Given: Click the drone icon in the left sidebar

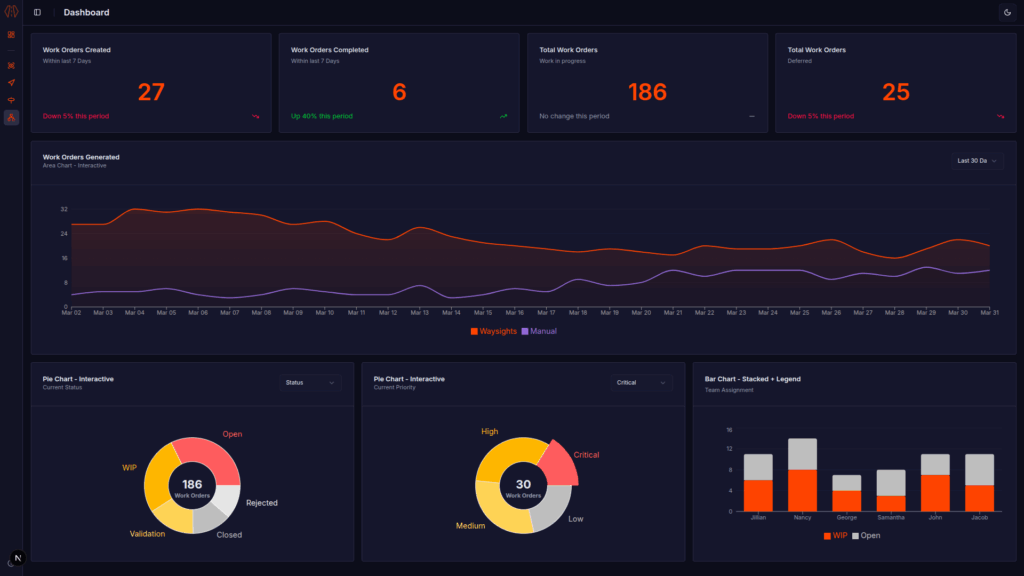Looking at the screenshot, I should pyautogui.click(x=10, y=66).
